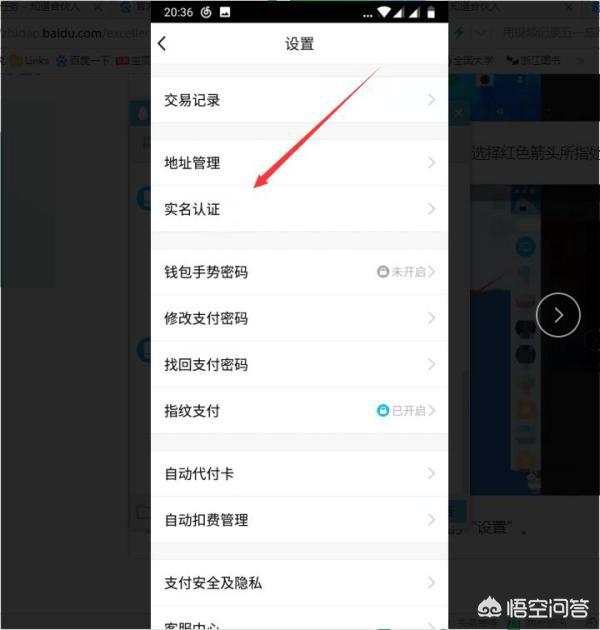Tap the 设置 page title

(299, 43)
